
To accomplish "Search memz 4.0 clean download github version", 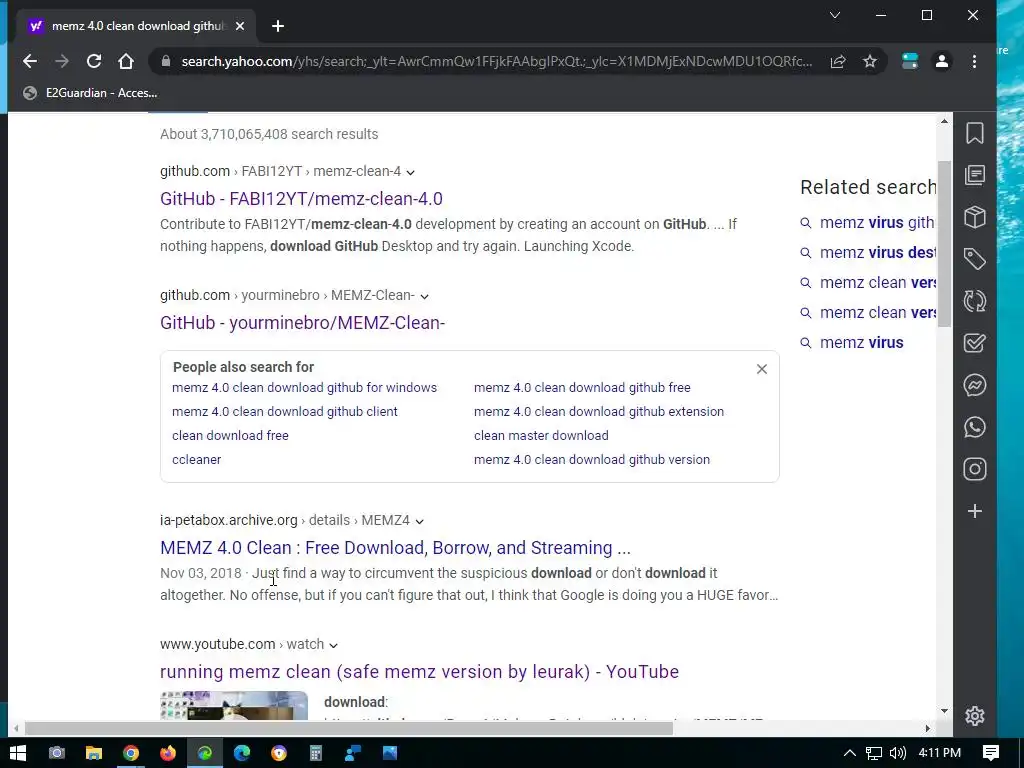I will (592, 460).
